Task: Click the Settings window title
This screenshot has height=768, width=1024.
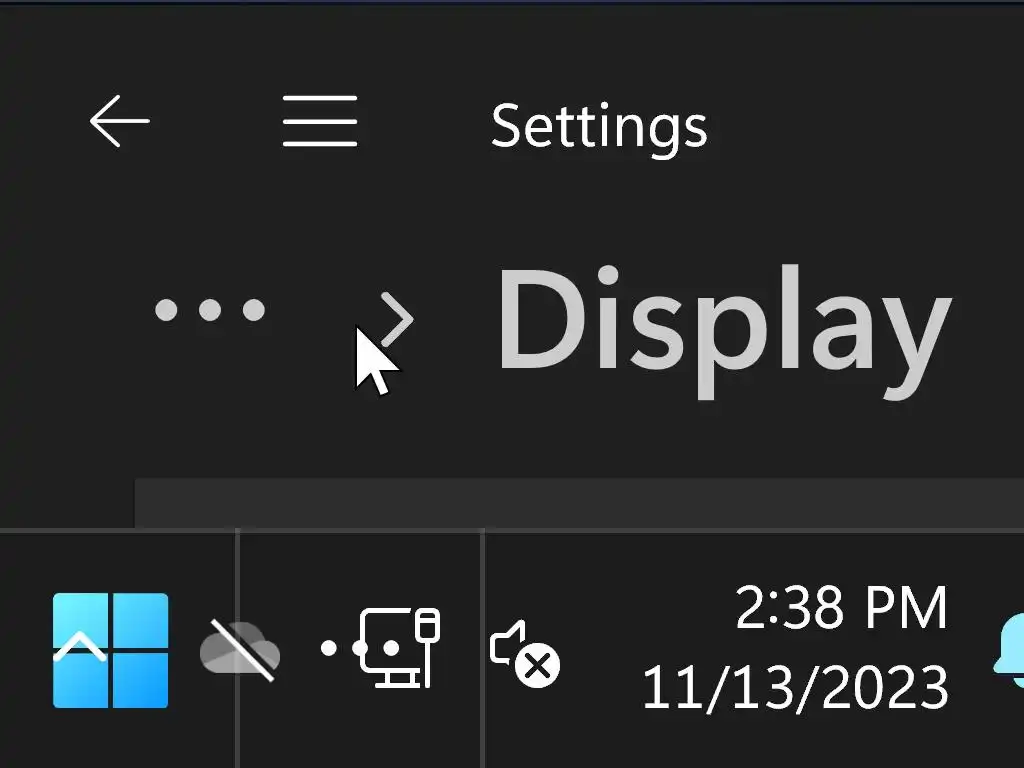Action: pos(599,126)
